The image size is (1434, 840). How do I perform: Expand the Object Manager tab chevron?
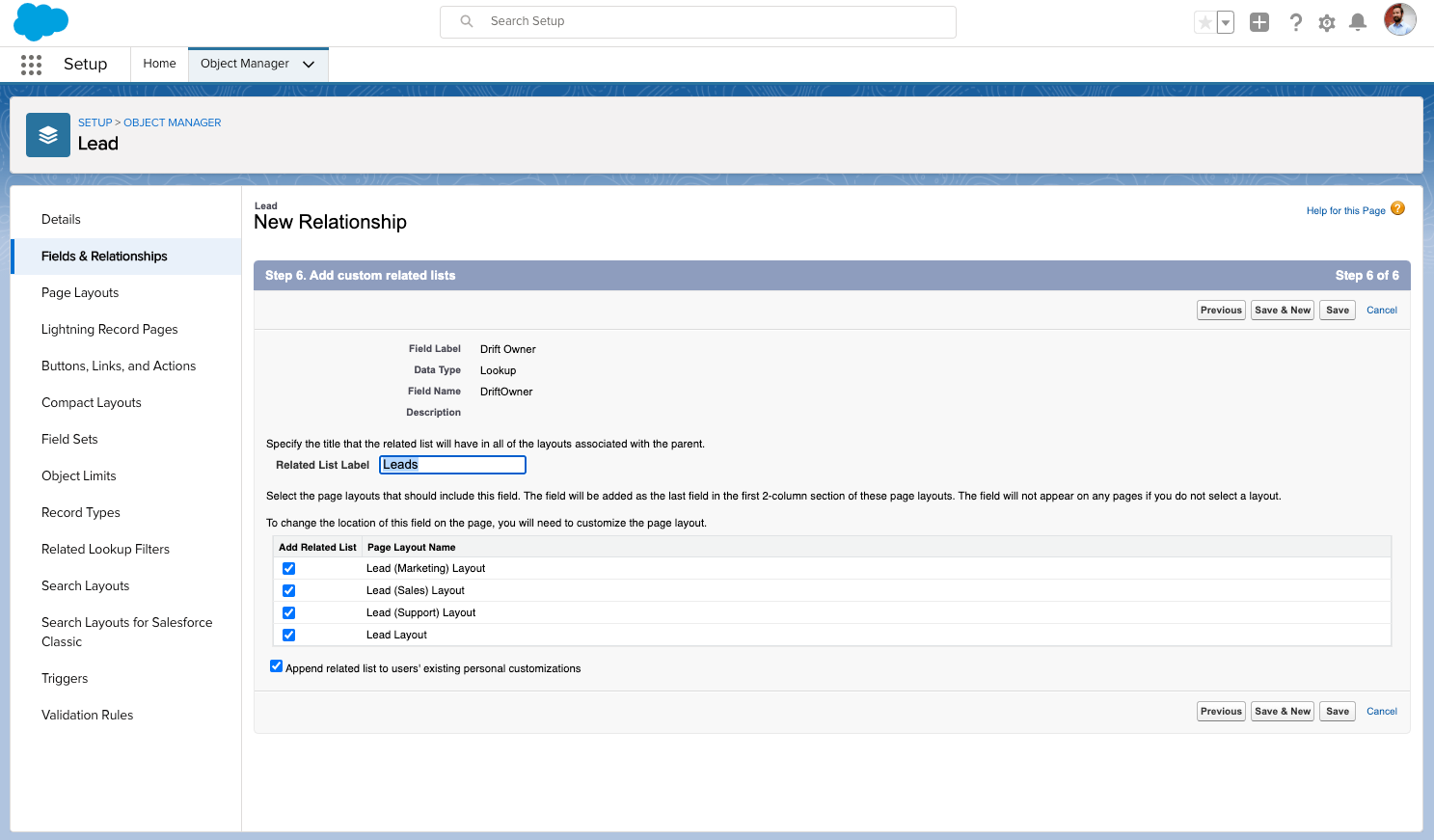click(x=309, y=65)
